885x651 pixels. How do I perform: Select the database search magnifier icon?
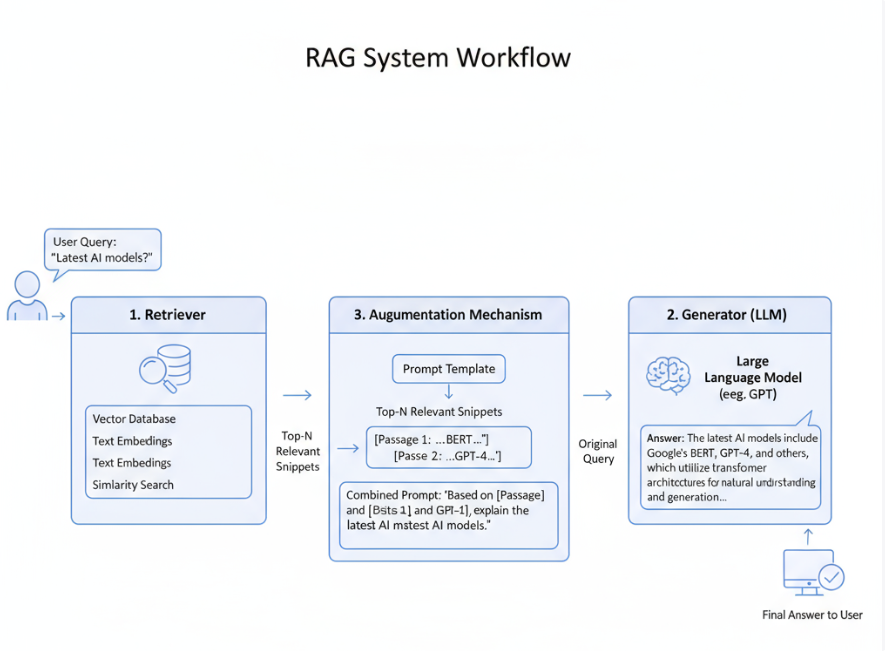tap(164, 368)
